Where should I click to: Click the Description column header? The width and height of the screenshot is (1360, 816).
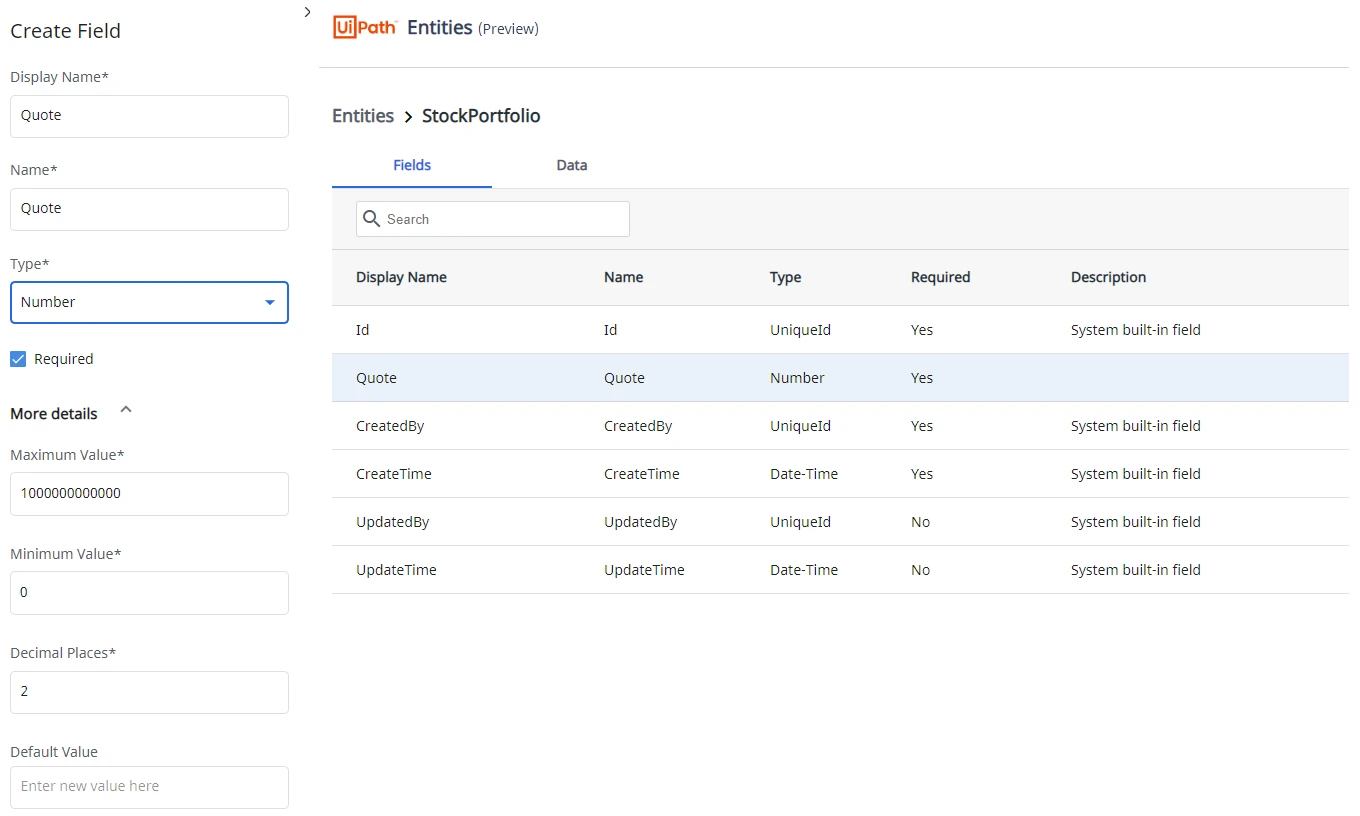coord(1108,277)
